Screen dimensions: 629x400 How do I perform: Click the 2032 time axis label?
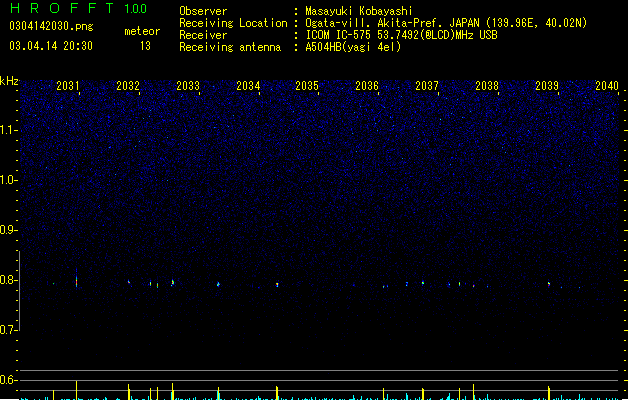[x=128, y=86]
